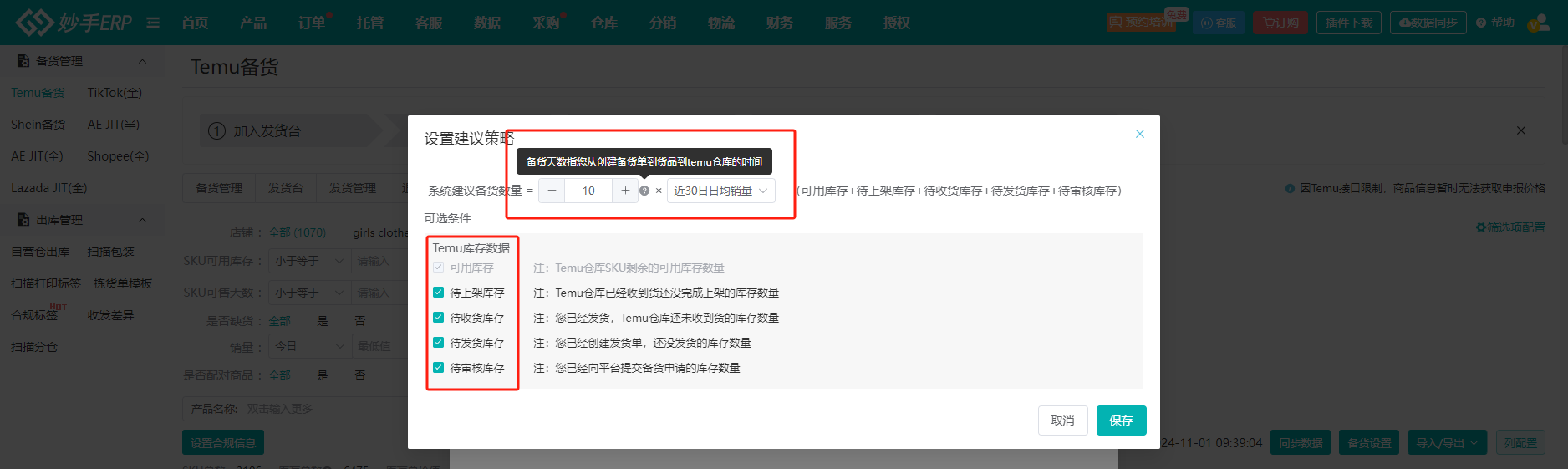Open the 订单 top menu
Viewport: 1568px width, 469px height.
[312, 23]
